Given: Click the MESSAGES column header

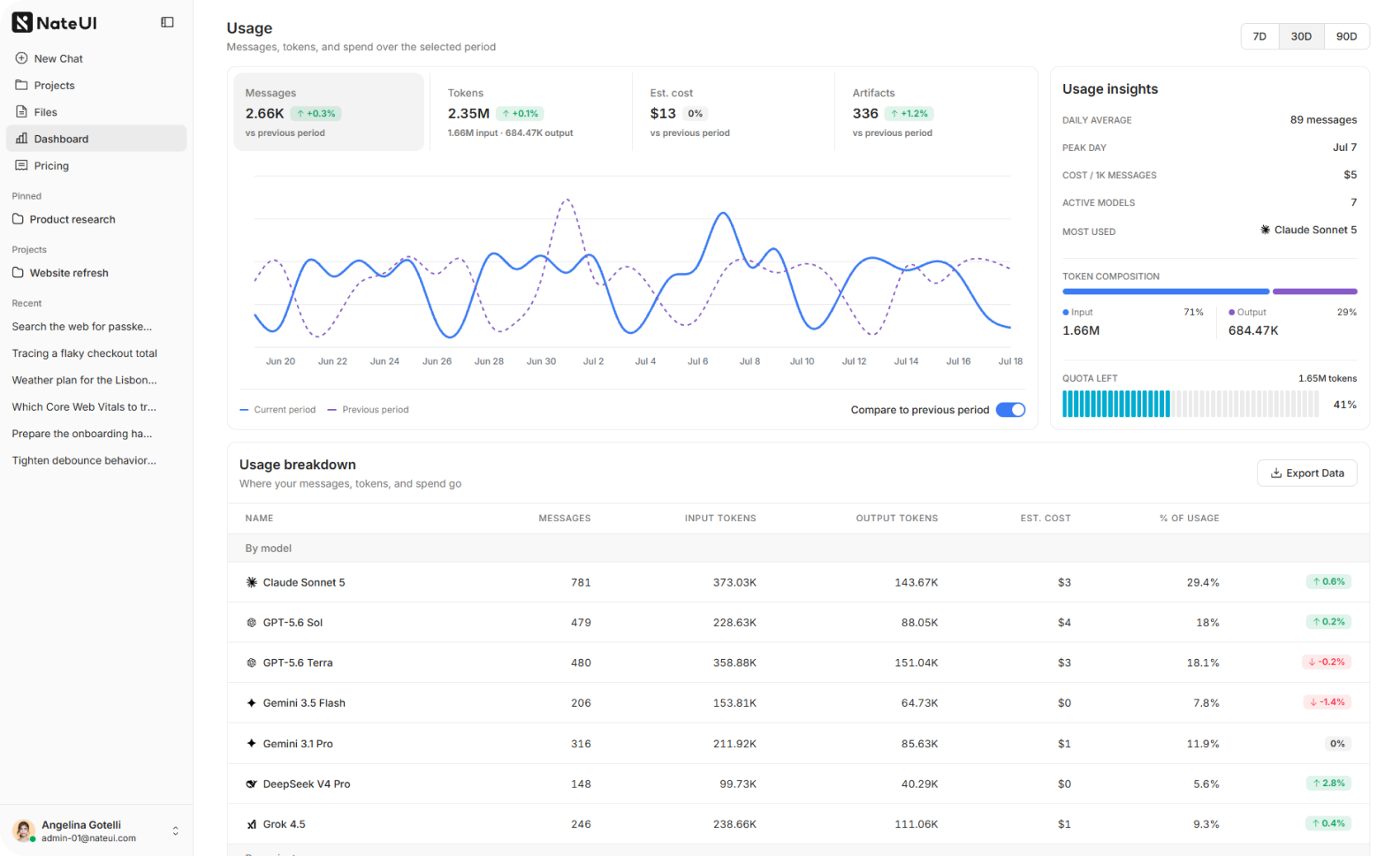Looking at the screenshot, I should click(x=565, y=519).
